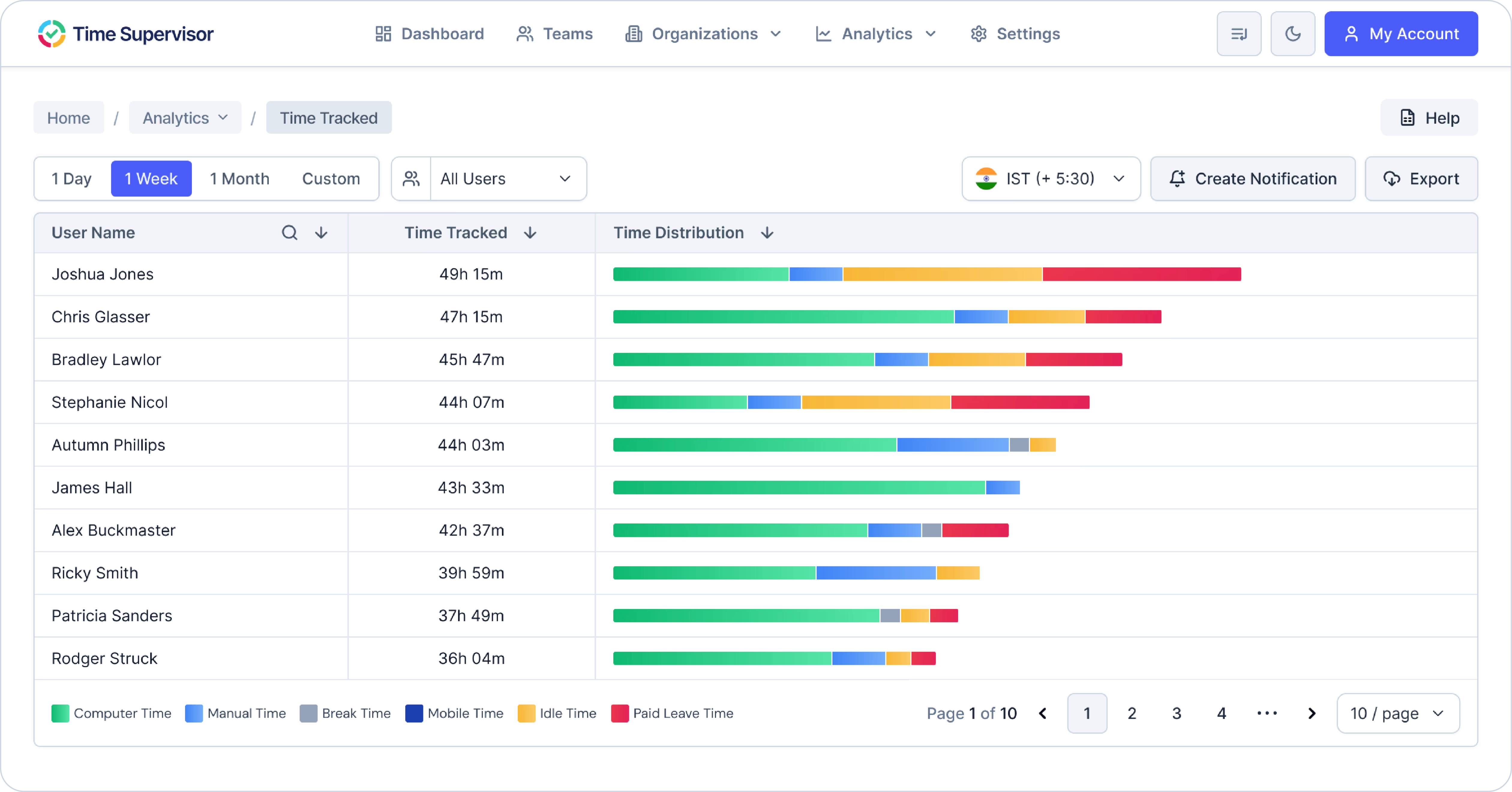Click the Paid Leave Time legend swatch
Screen dimensions: 1512x792
[x=620, y=713]
